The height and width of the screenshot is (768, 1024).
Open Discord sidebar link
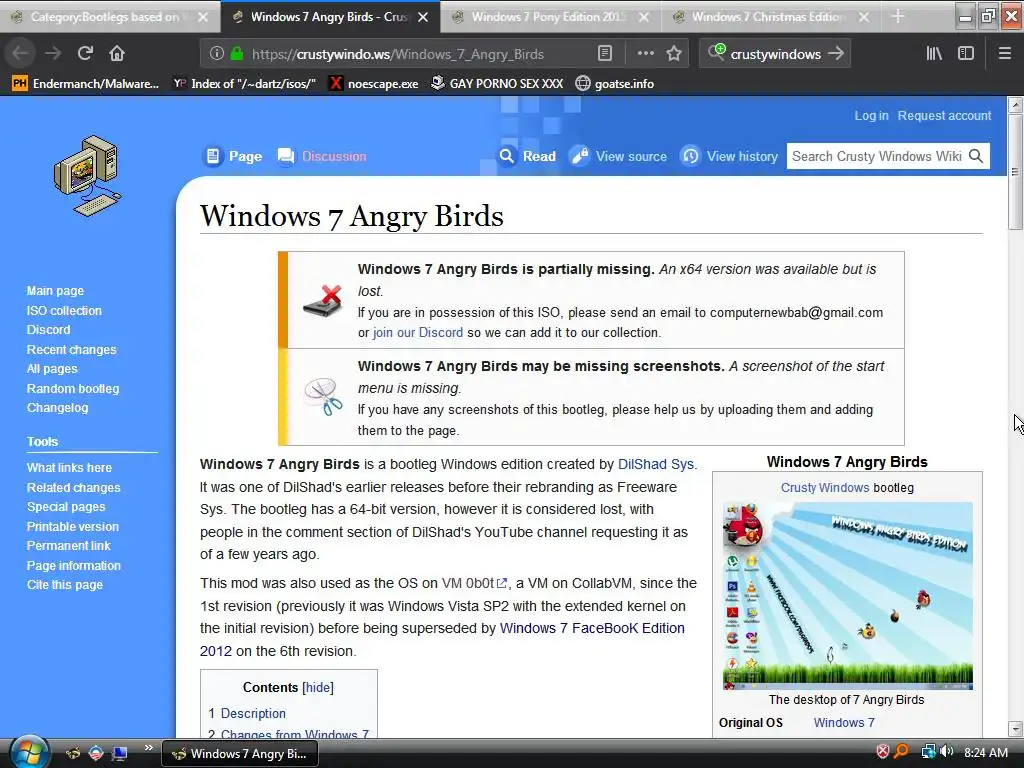pos(48,330)
